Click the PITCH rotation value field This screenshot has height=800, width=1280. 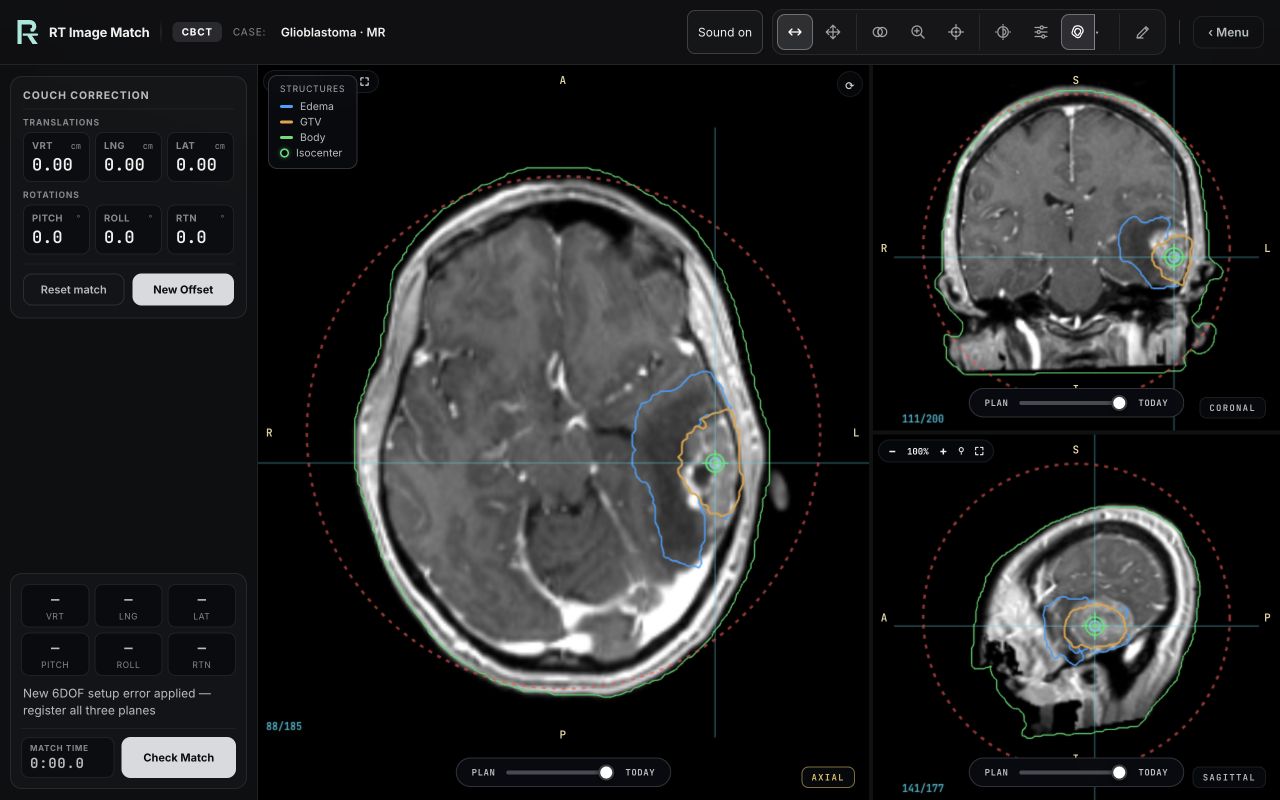tap(56, 229)
